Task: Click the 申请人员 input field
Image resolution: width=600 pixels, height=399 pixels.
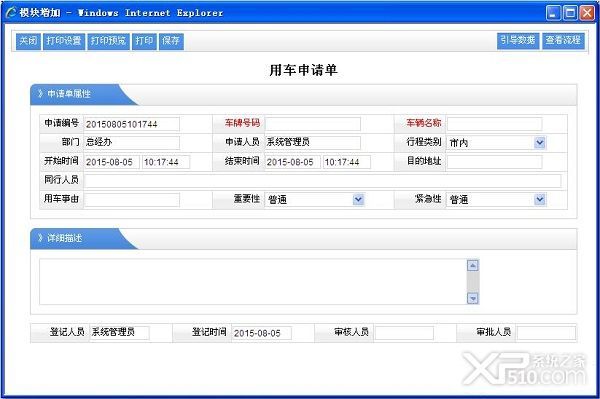Action: coord(313,143)
